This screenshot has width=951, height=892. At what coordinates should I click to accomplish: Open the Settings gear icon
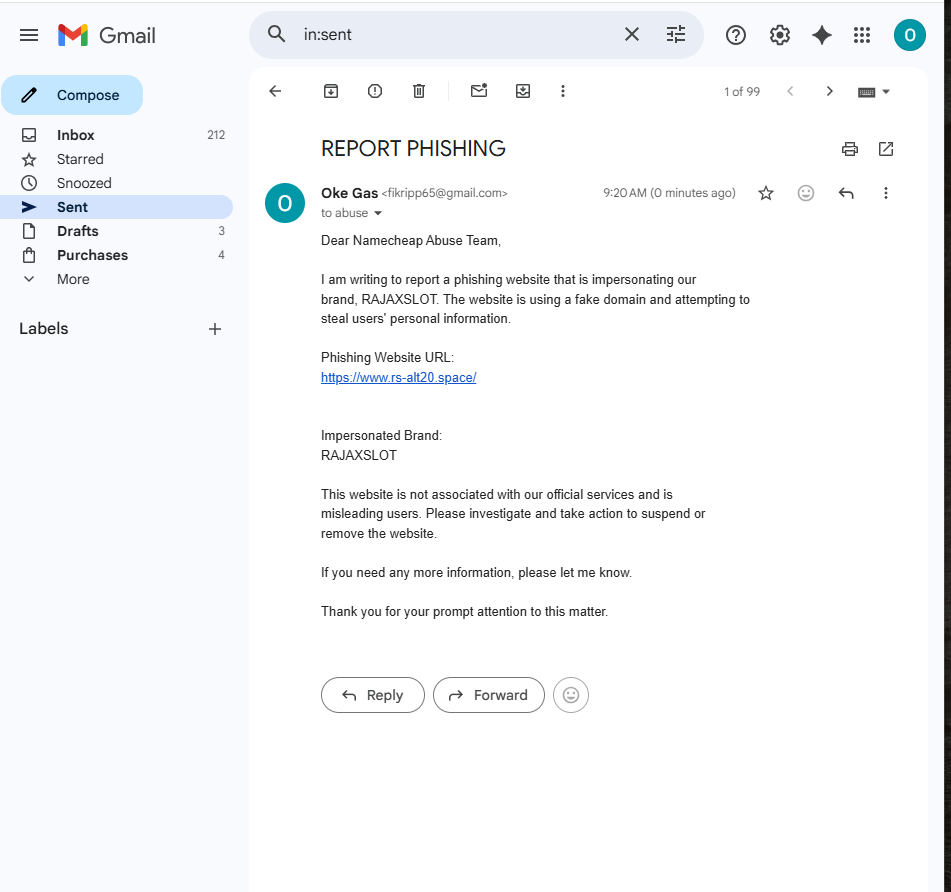point(779,35)
